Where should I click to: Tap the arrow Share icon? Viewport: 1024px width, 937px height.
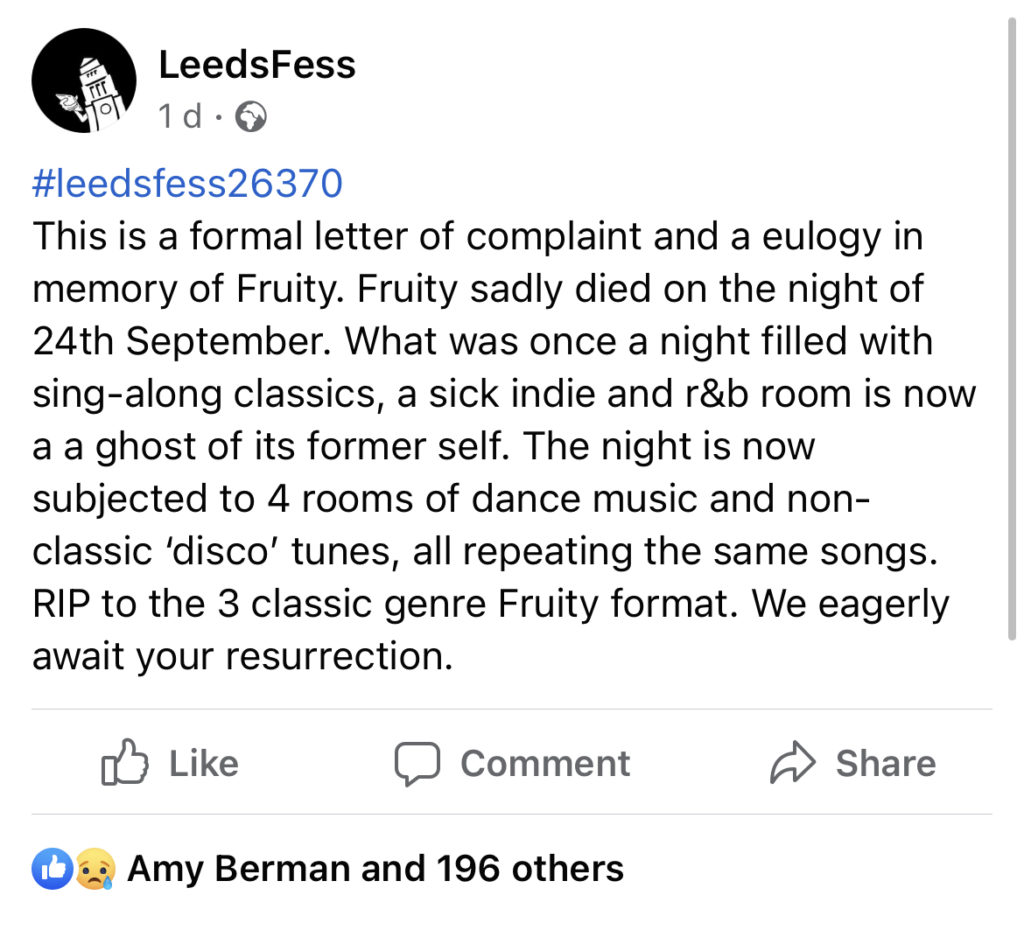click(x=793, y=762)
